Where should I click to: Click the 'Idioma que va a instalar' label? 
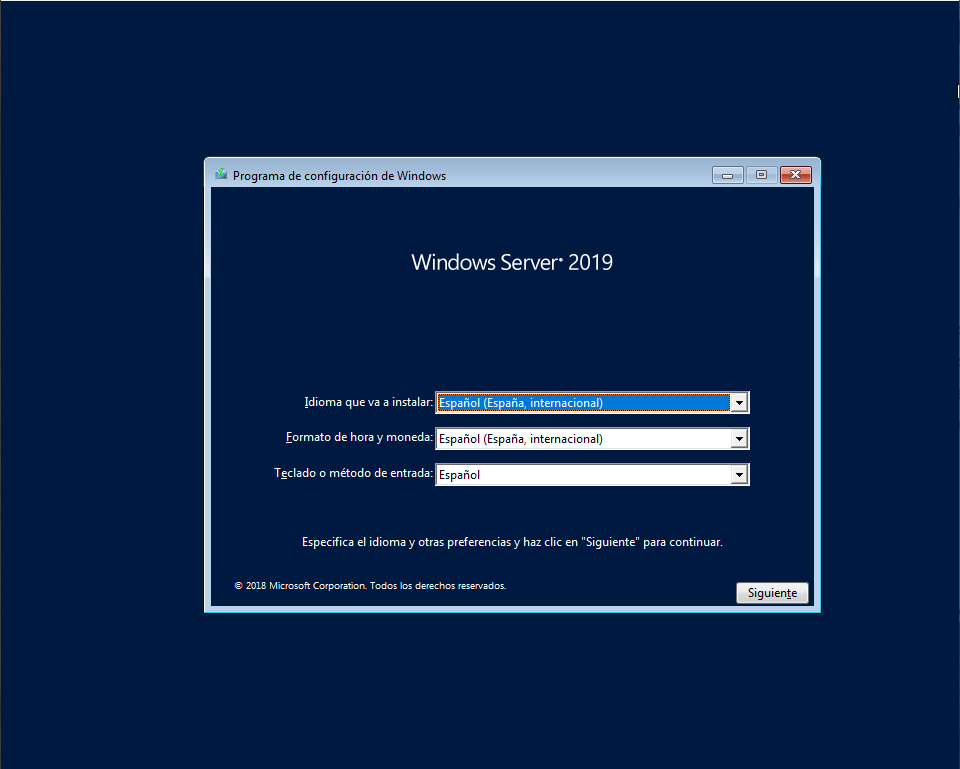369,402
